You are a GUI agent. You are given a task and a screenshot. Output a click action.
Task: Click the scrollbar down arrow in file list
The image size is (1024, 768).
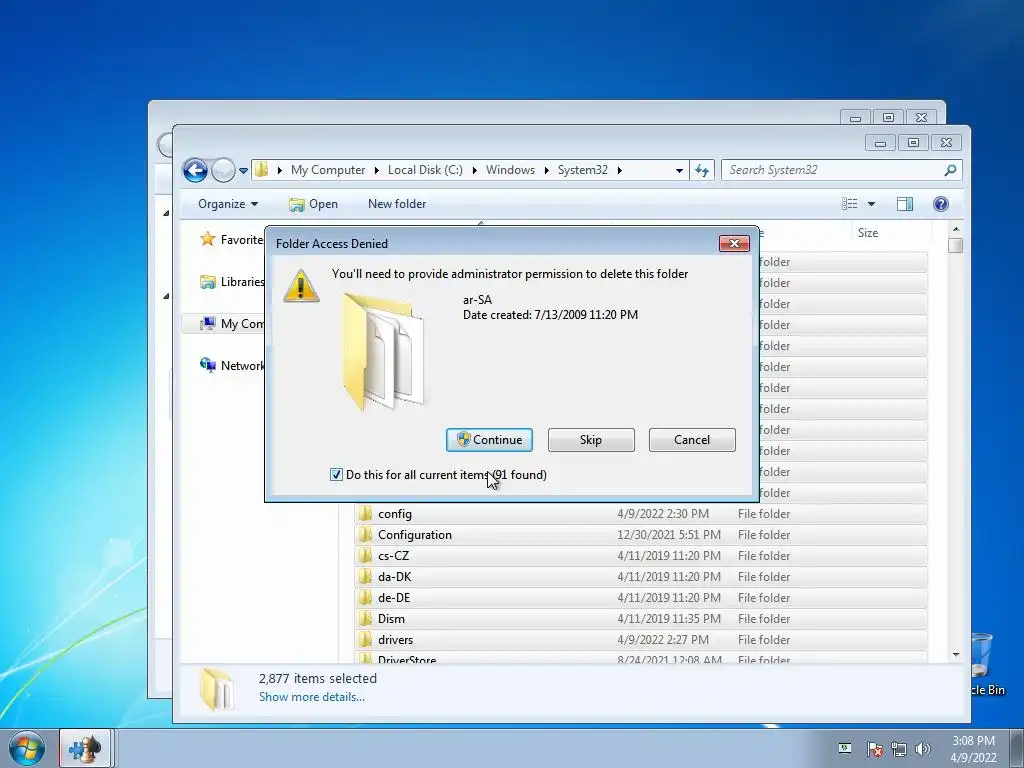pos(955,654)
